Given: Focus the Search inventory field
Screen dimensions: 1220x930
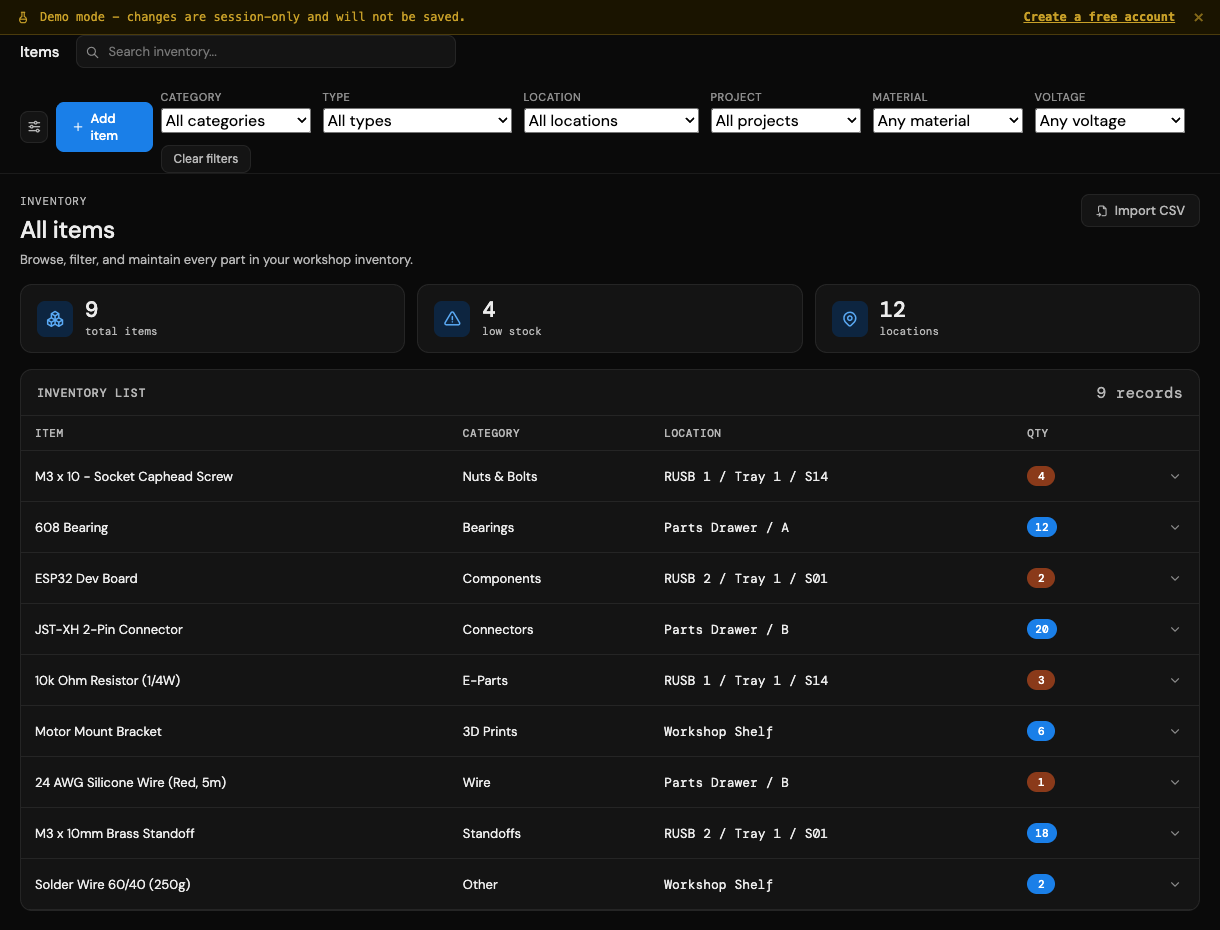Looking at the screenshot, I should (x=266, y=52).
